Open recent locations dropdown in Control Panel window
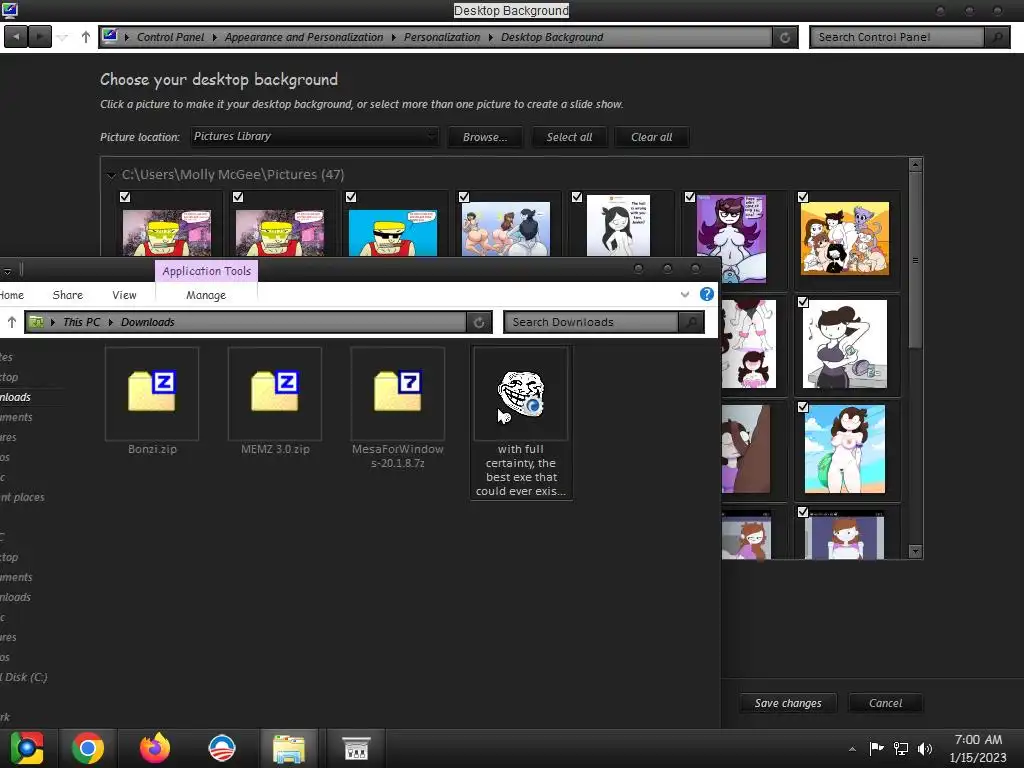Image resolution: width=1024 pixels, height=768 pixels. (x=63, y=37)
